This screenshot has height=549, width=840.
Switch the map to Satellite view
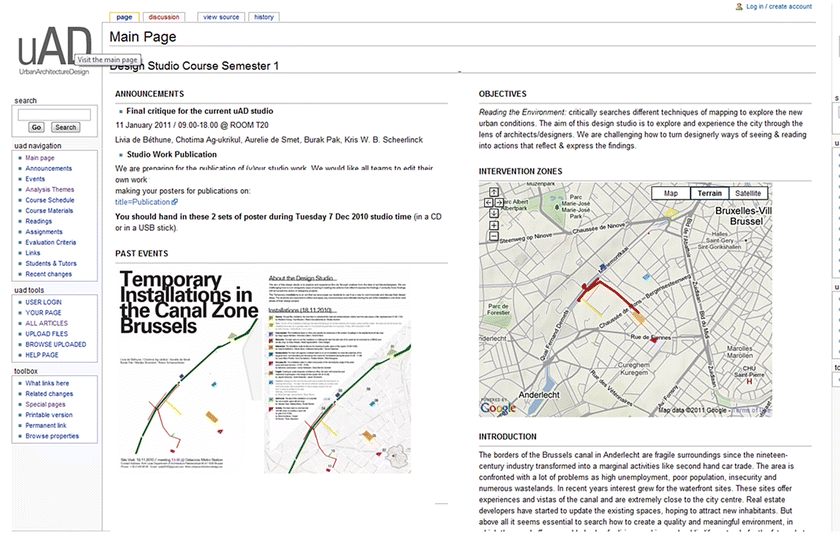(x=748, y=193)
